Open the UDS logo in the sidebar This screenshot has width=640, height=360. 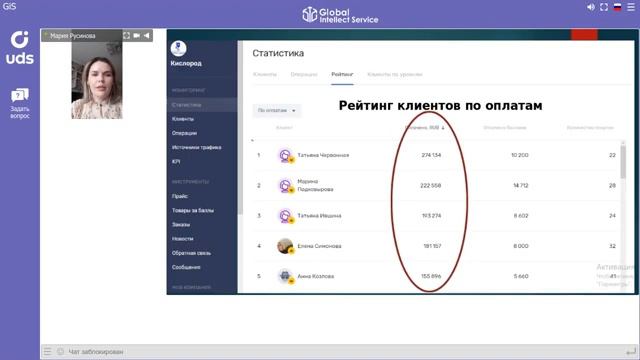(20, 47)
